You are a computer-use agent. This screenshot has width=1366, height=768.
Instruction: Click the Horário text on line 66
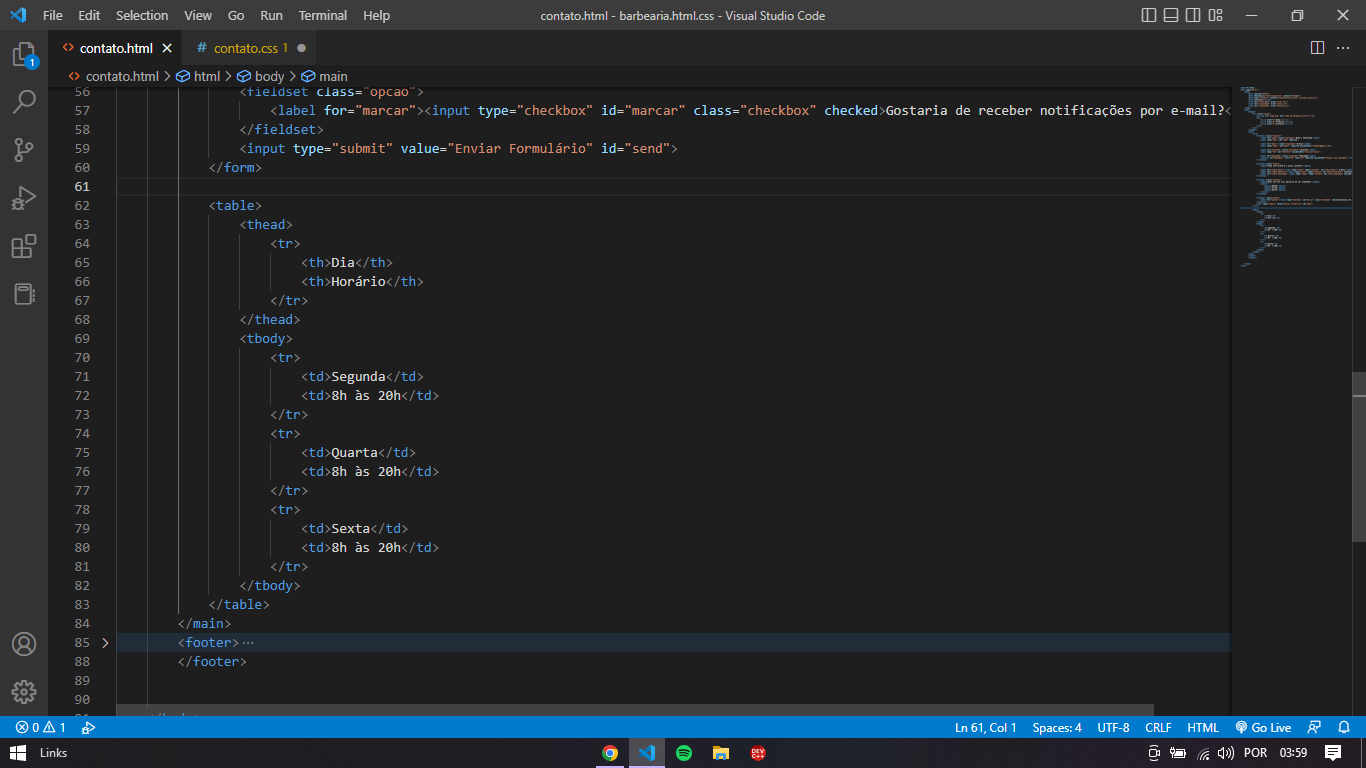pyautogui.click(x=359, y=281)
